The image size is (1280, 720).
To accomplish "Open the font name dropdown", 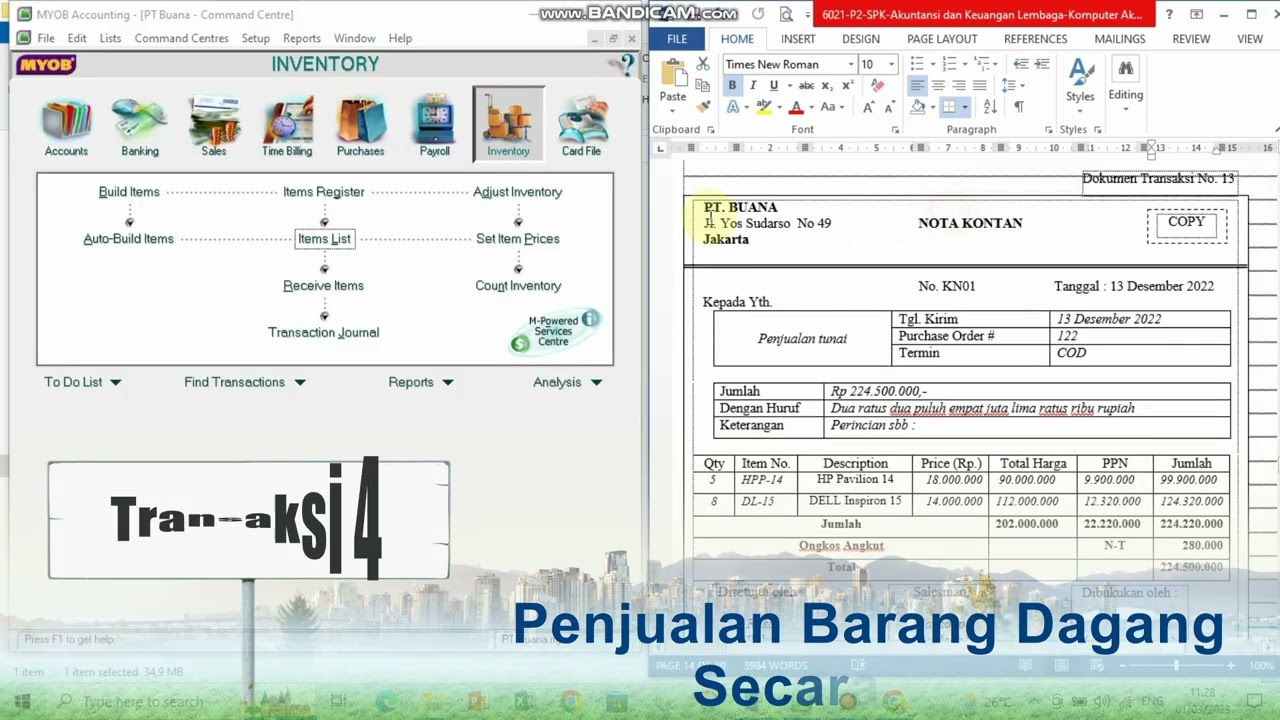I will point(851,64).
